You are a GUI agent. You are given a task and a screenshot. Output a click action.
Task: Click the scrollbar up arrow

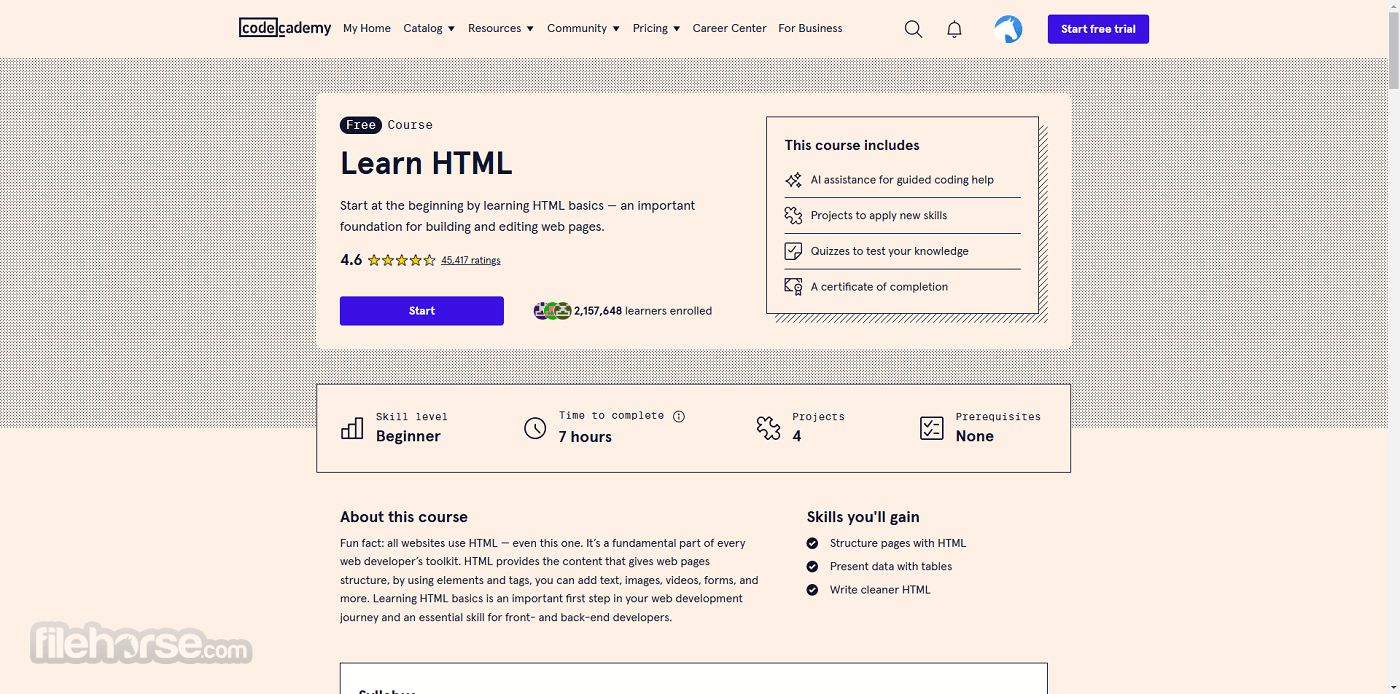coord(1394,6)
